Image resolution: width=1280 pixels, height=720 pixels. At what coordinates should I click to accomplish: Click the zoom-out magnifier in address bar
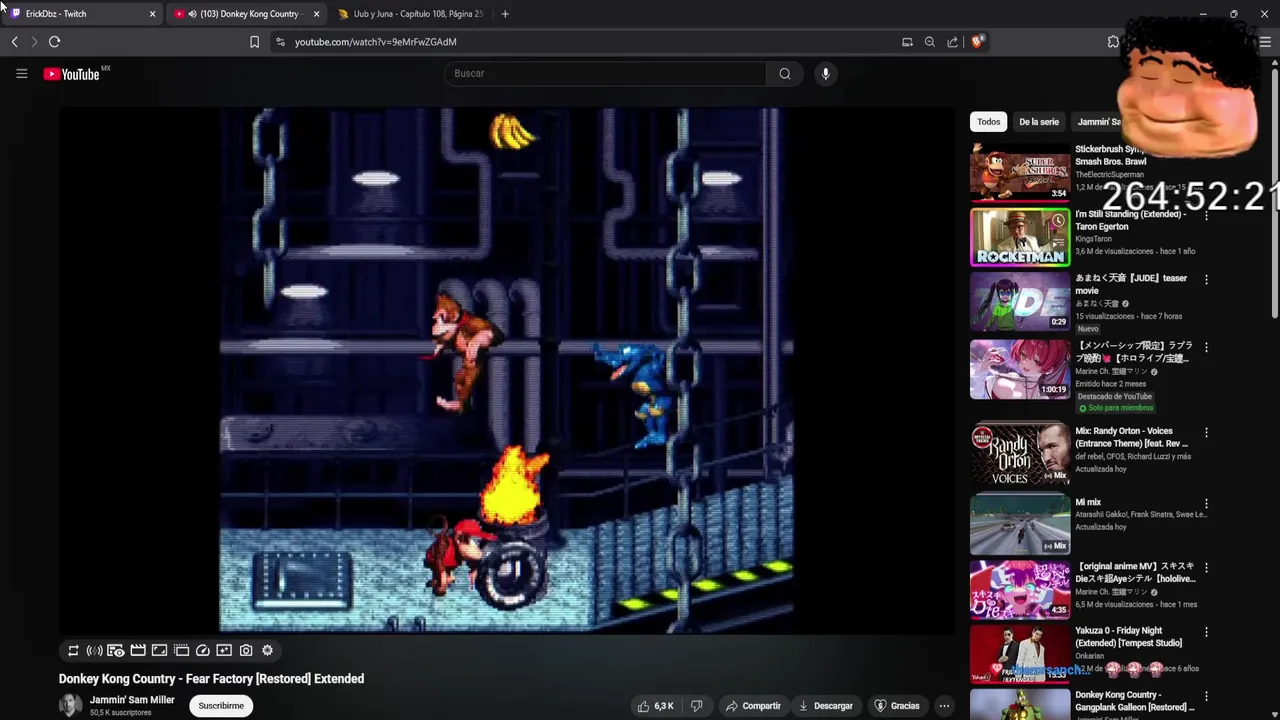pyautogui.click(x=930, y=42)
